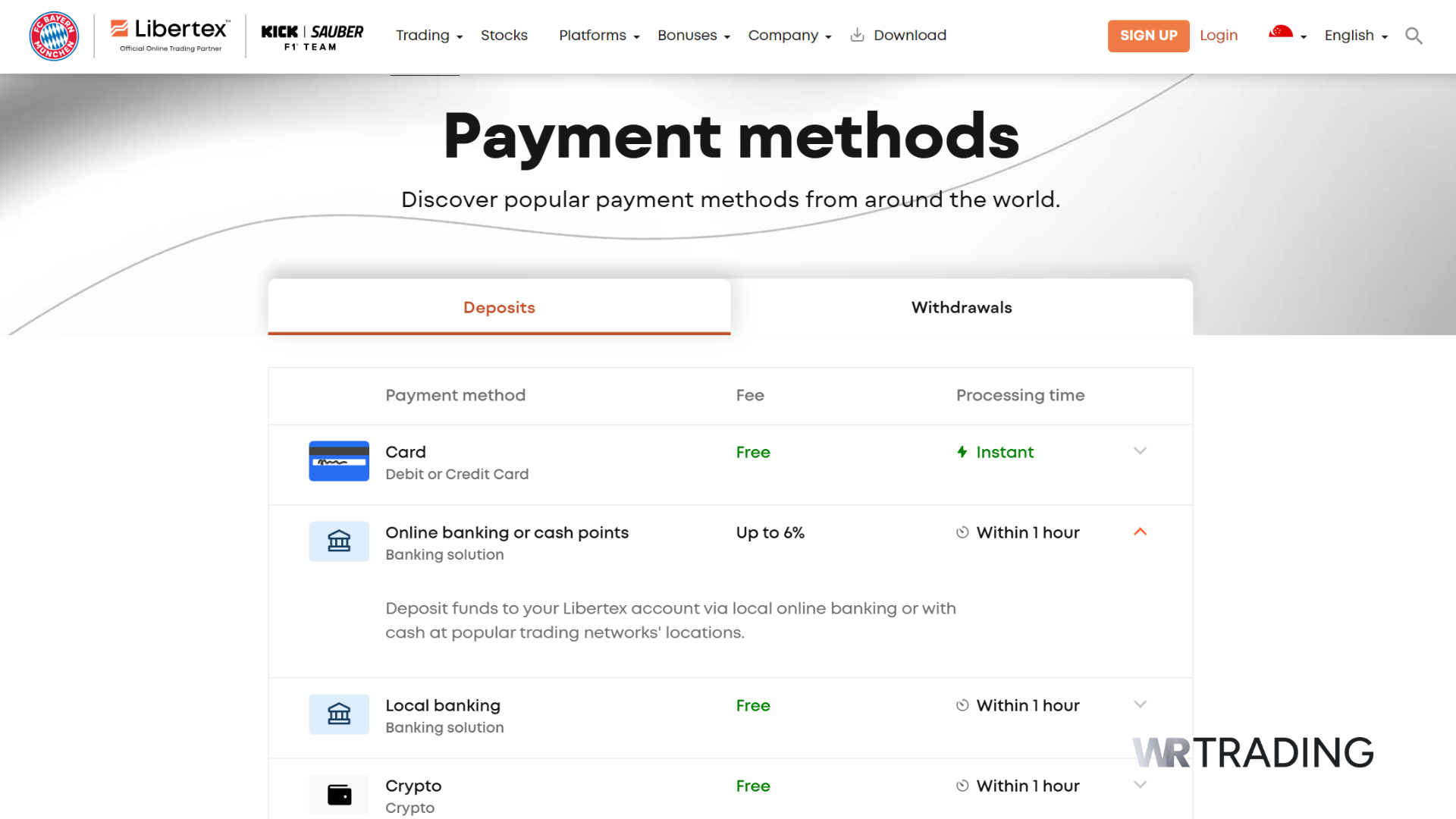1456x819 pixels.
Task: Click the FC Bayern München partner logo
Action: [54, 36]
